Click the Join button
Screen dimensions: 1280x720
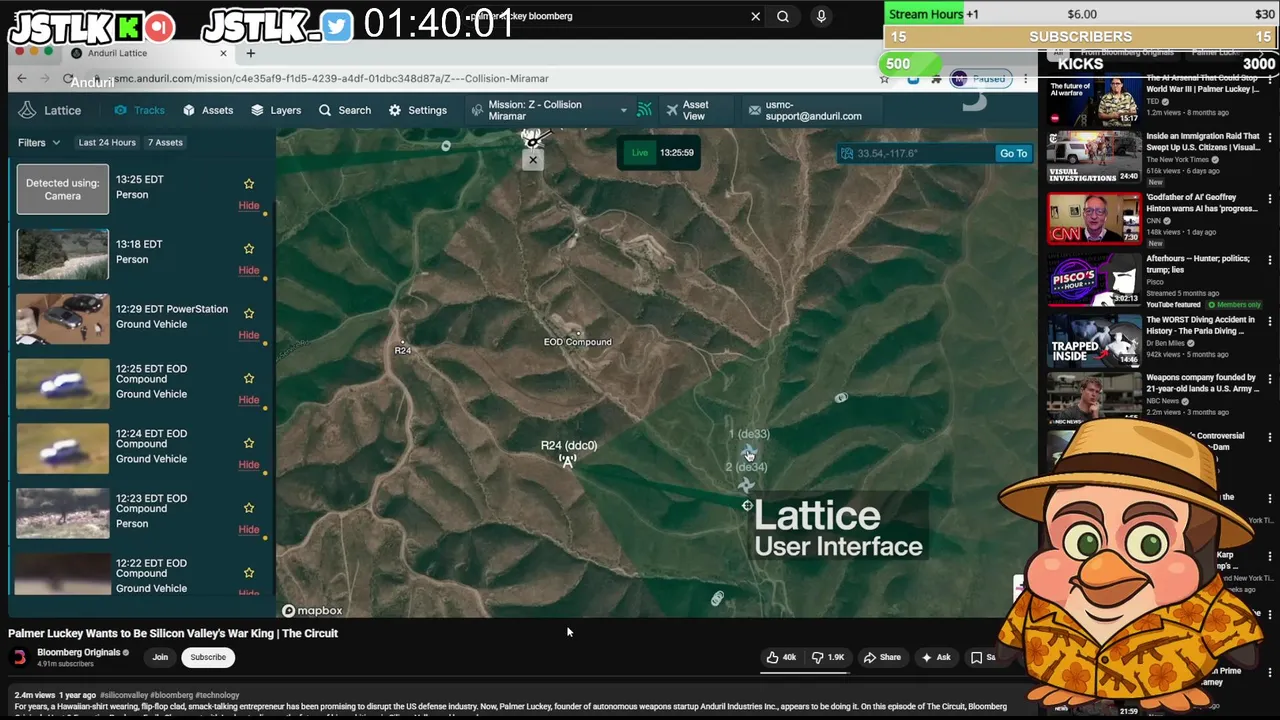click(160, 657)
